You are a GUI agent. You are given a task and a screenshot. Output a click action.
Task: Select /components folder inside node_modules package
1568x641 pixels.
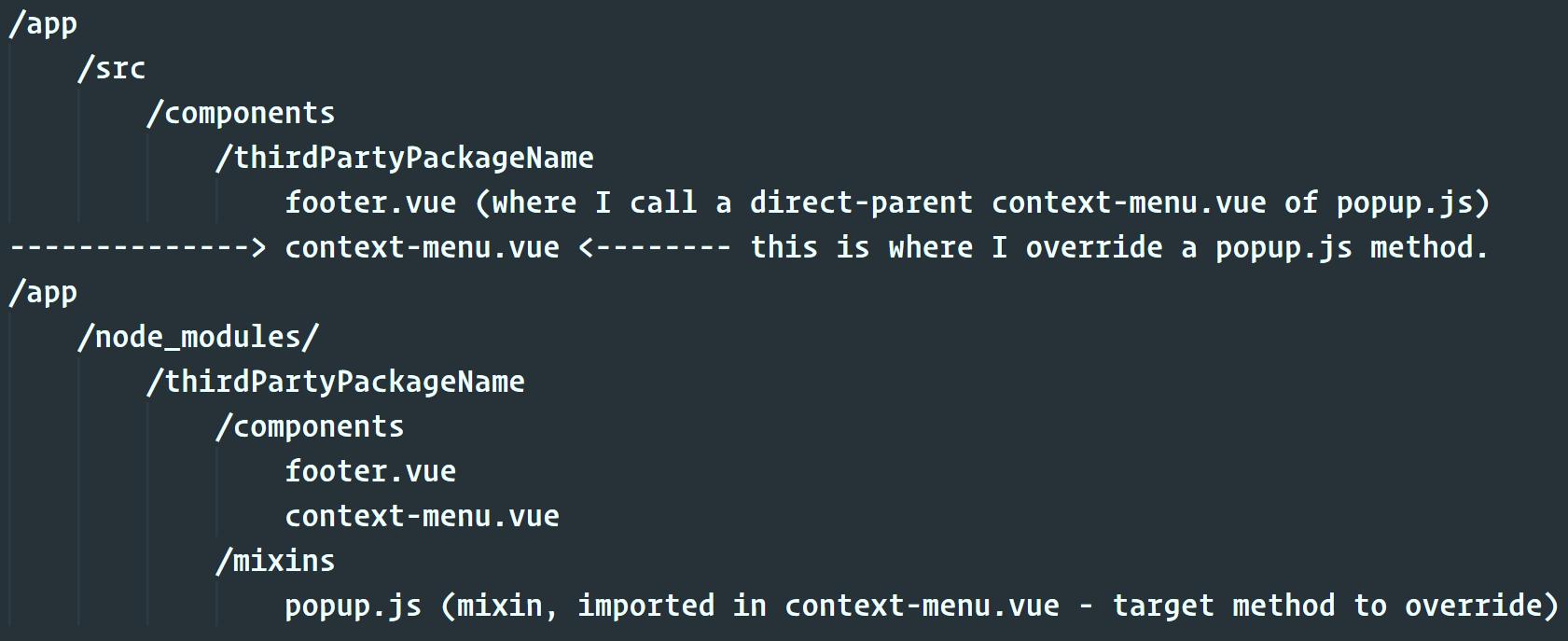point(310,427)
